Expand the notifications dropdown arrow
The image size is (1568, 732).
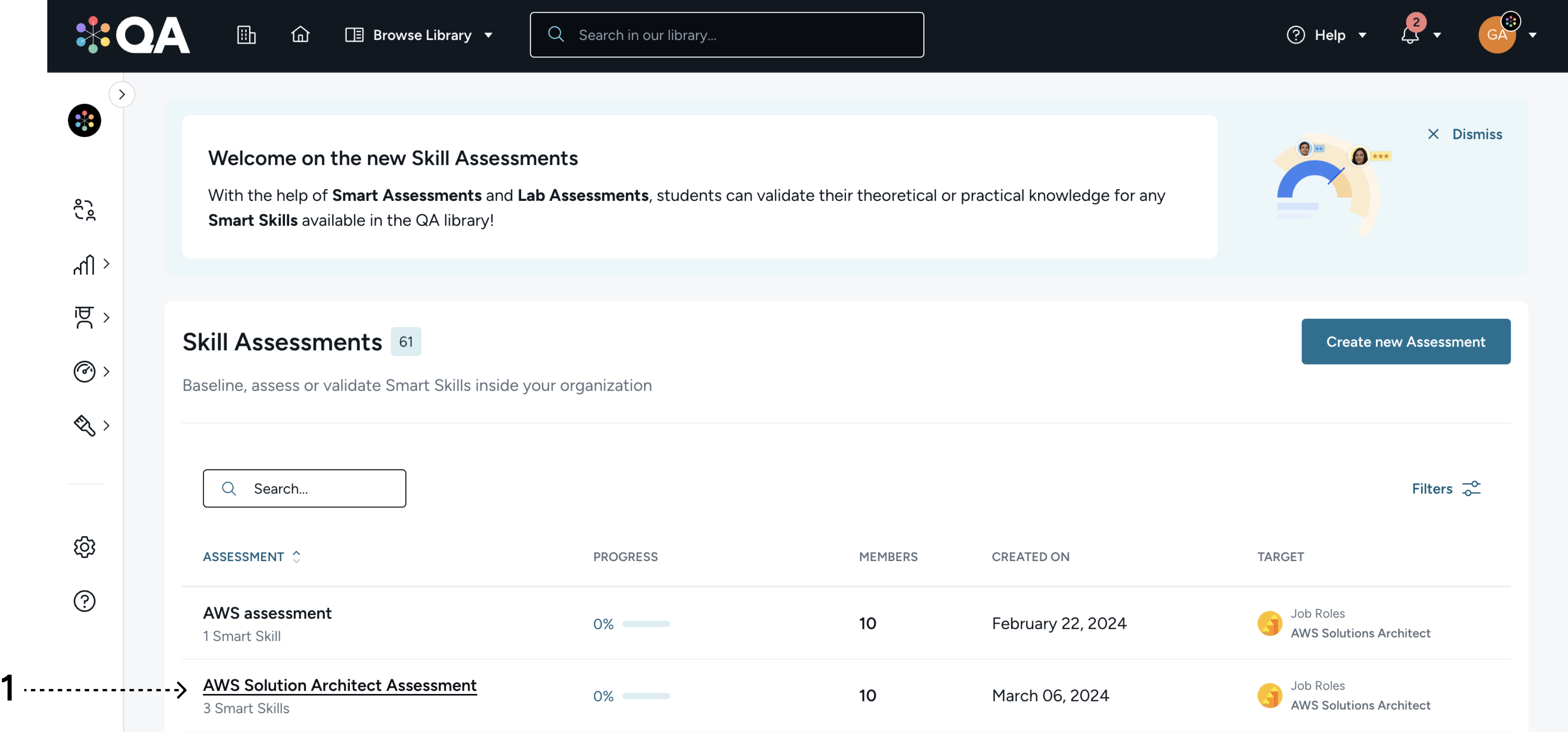coord(1437,35)
